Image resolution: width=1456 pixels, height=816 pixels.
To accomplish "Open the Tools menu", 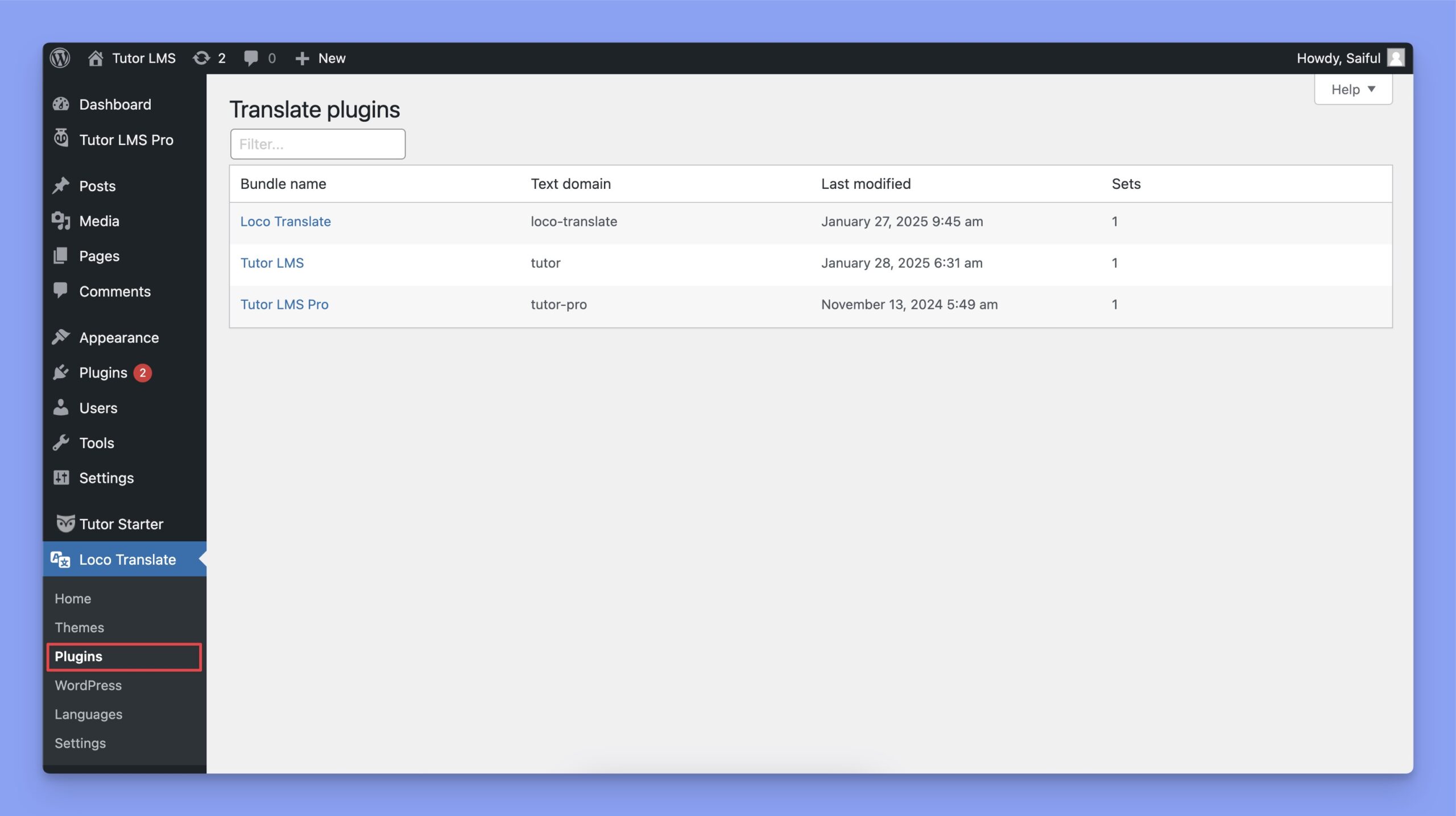I will coord(97,443).
